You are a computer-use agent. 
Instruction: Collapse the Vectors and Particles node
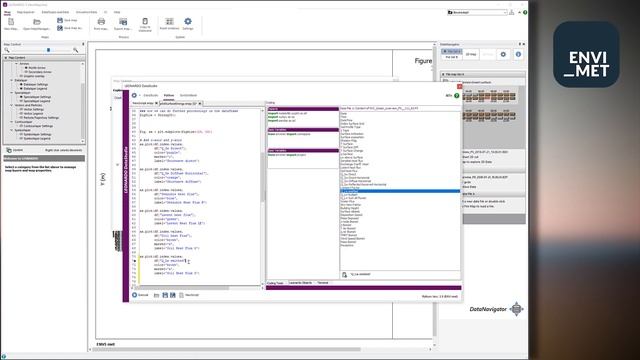(11, 105)
